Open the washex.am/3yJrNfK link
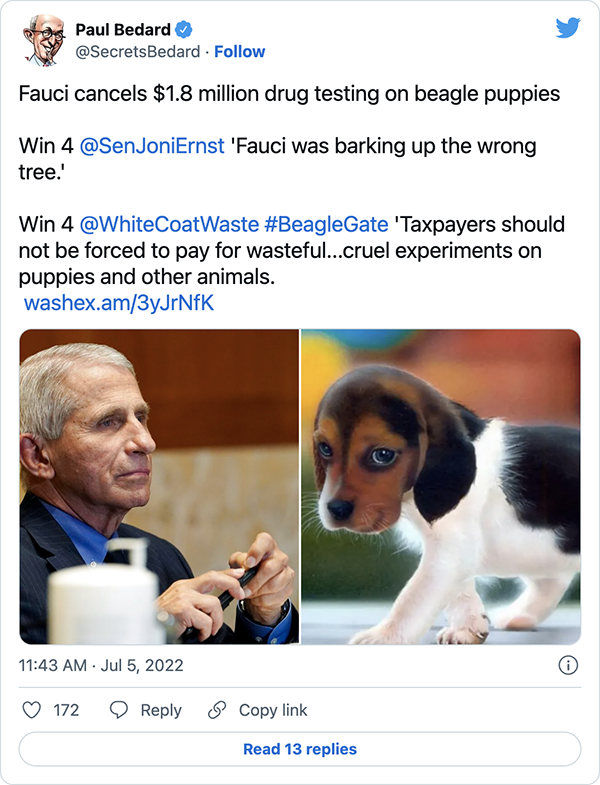The height and width of the screenshot is (785, 600). tap(118, 303)
